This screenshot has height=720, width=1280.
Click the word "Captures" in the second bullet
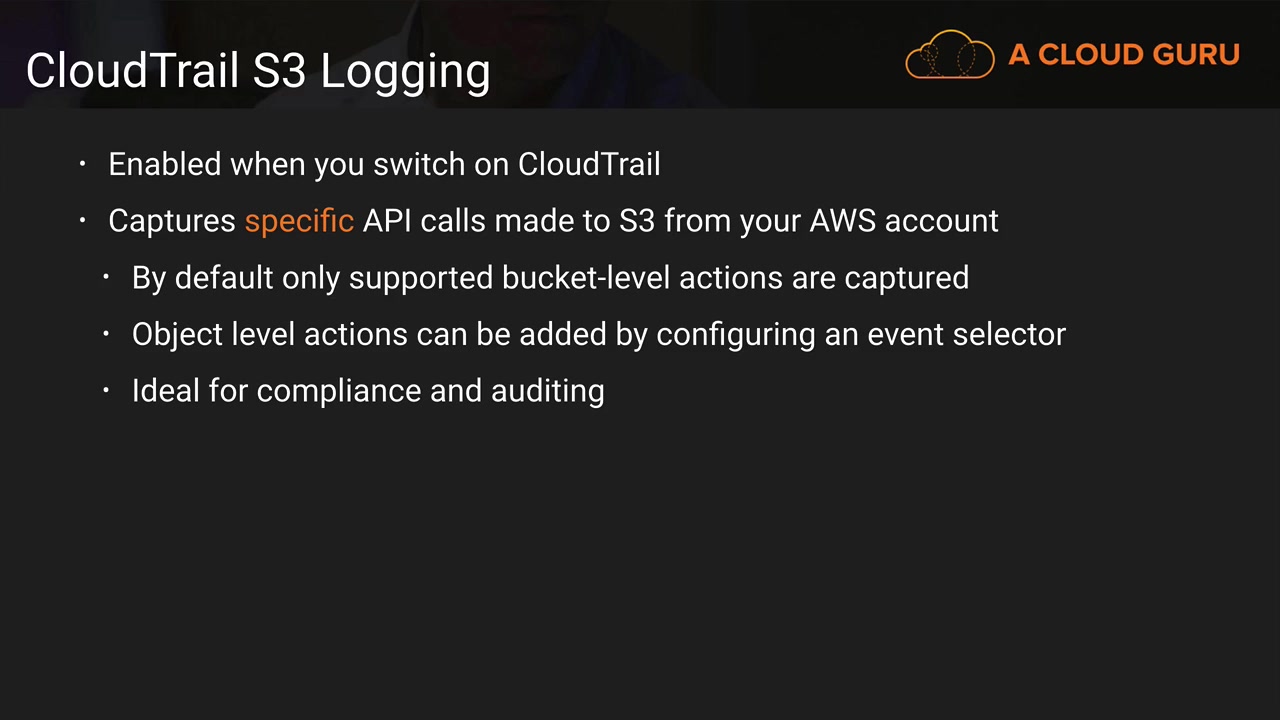click(x=171, y=221)
